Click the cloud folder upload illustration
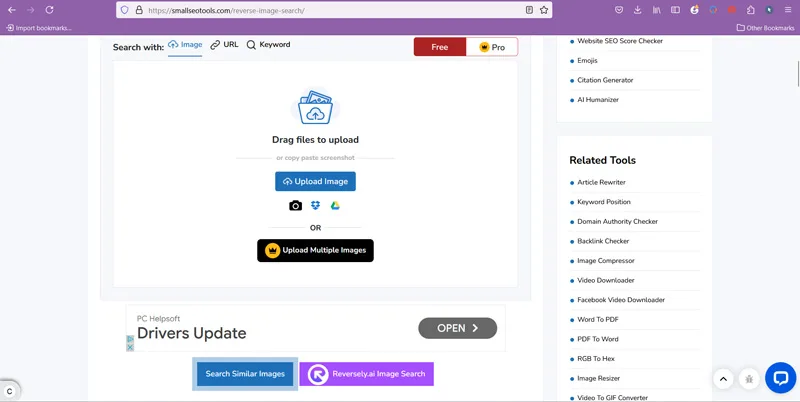The height and width of the screenshot is (402, 800). (x=315, y=107)
